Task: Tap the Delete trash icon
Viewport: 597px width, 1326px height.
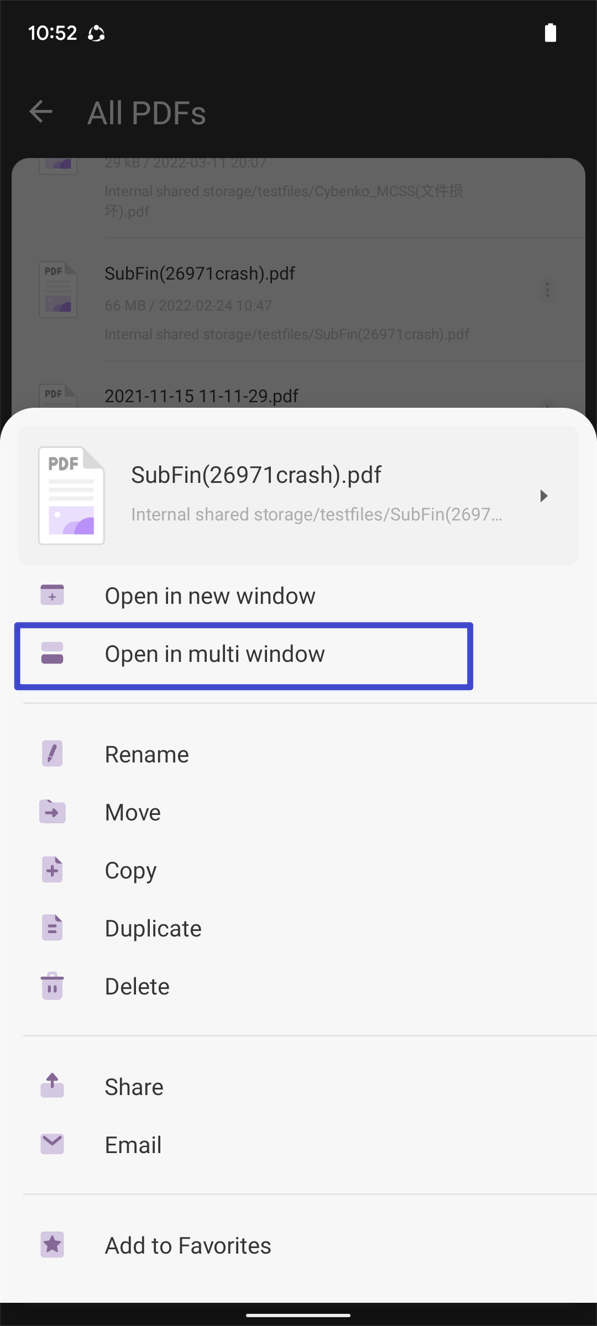Action: 52,986
